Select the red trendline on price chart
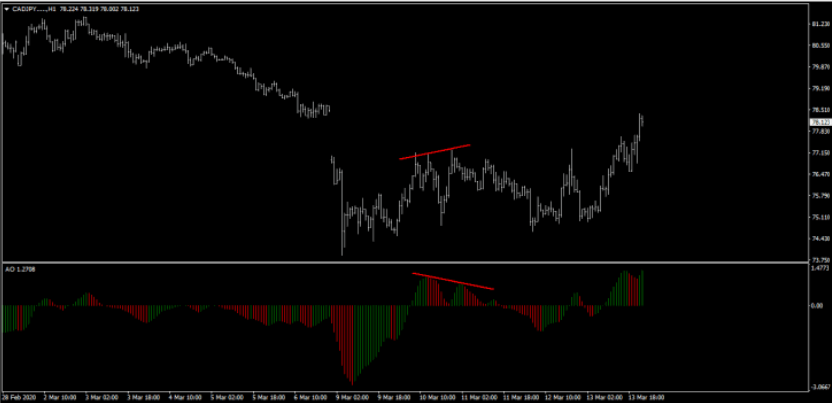 coord(435,153)
